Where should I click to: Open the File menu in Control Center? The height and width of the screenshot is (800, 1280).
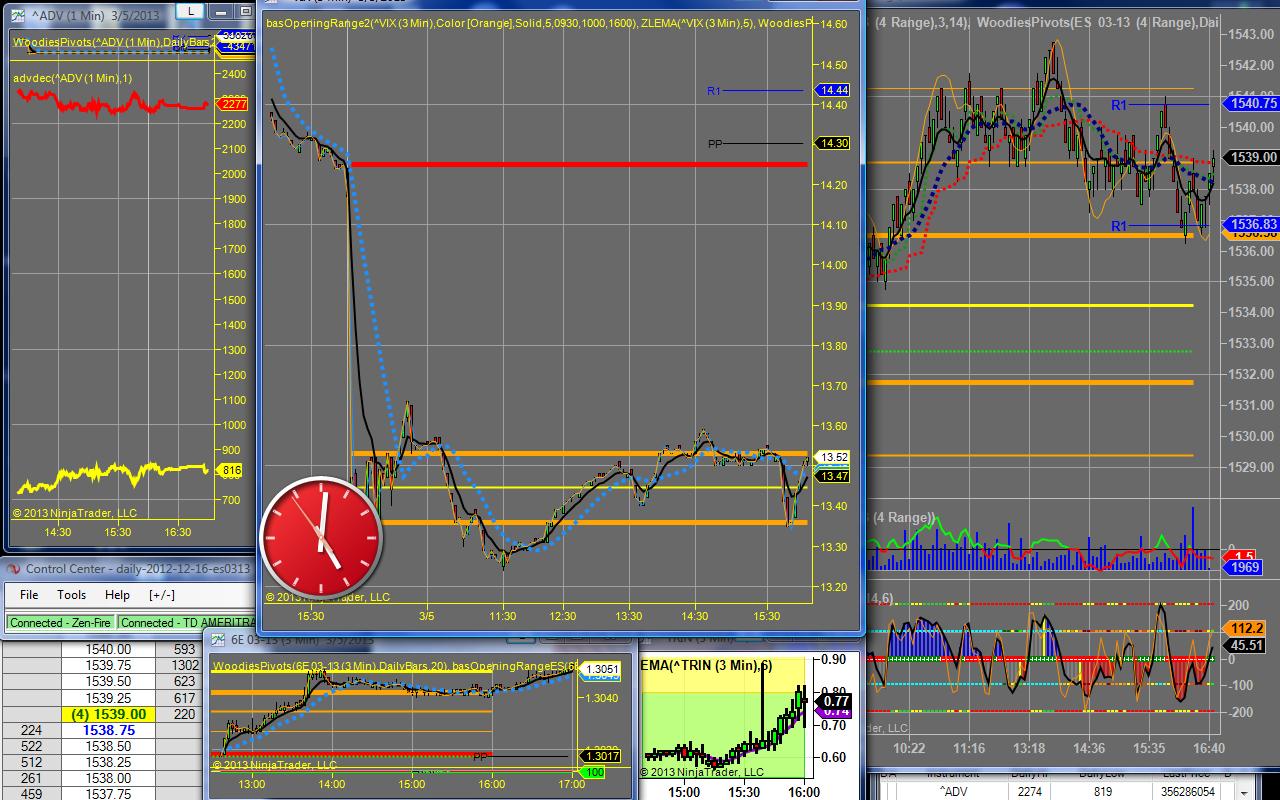pyautogui.click(x=29, y=594)
